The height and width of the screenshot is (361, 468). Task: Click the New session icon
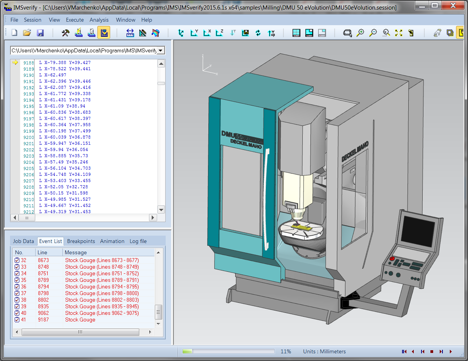pos(14,33)
